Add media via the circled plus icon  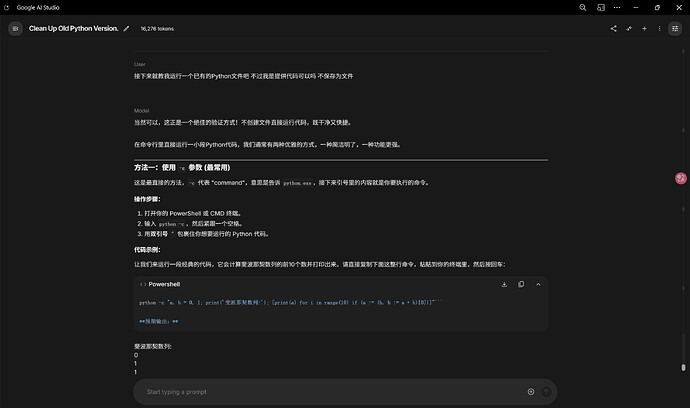pyautogui.click(x=531, y=392)
